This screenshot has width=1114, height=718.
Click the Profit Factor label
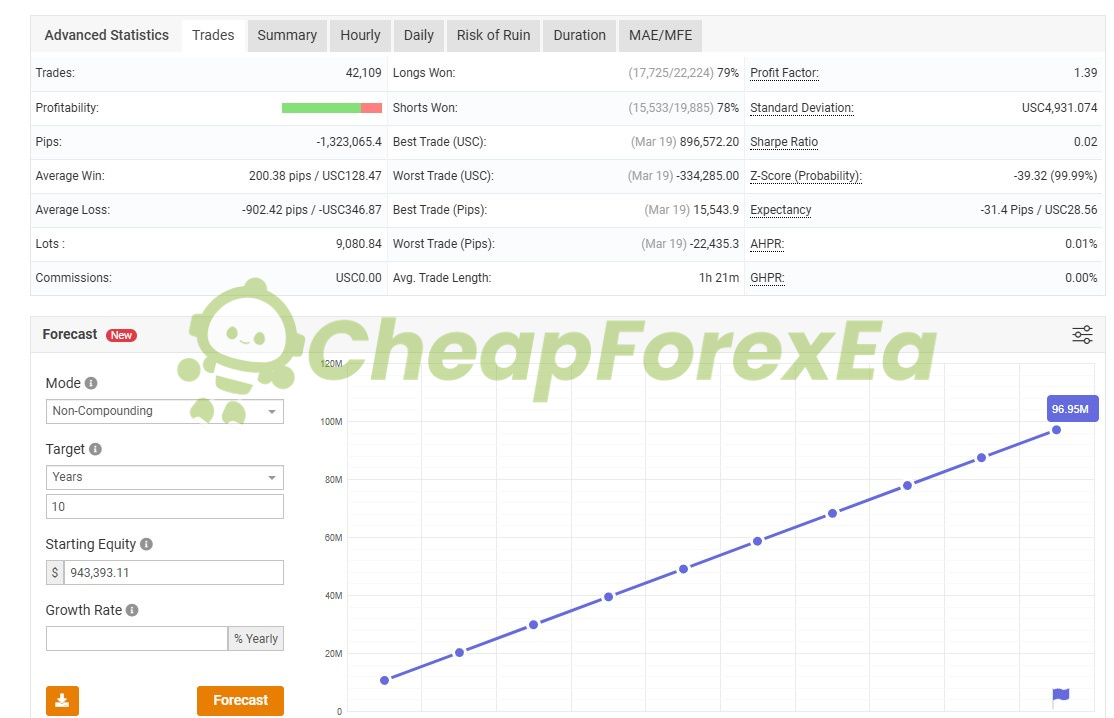[784, 73]
